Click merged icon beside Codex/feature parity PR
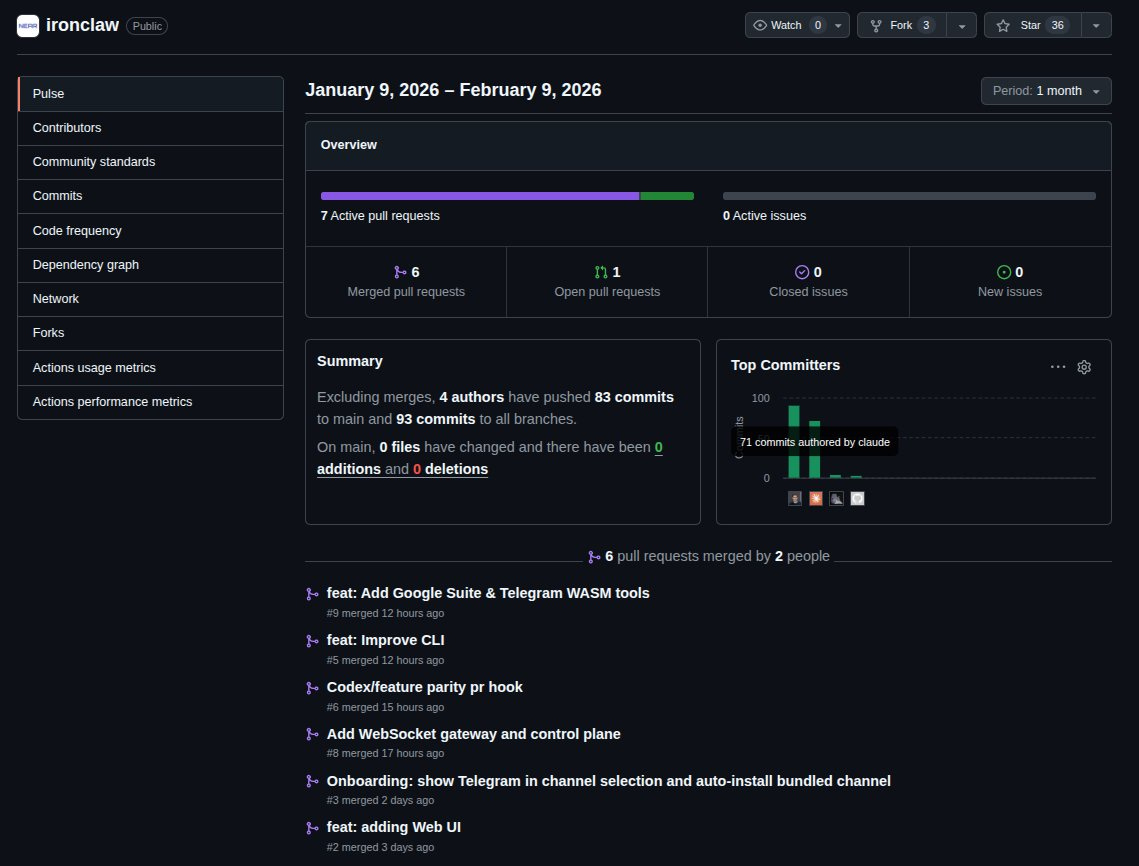The width and height of the screenshot is (1139, 866). pos(312,688)
